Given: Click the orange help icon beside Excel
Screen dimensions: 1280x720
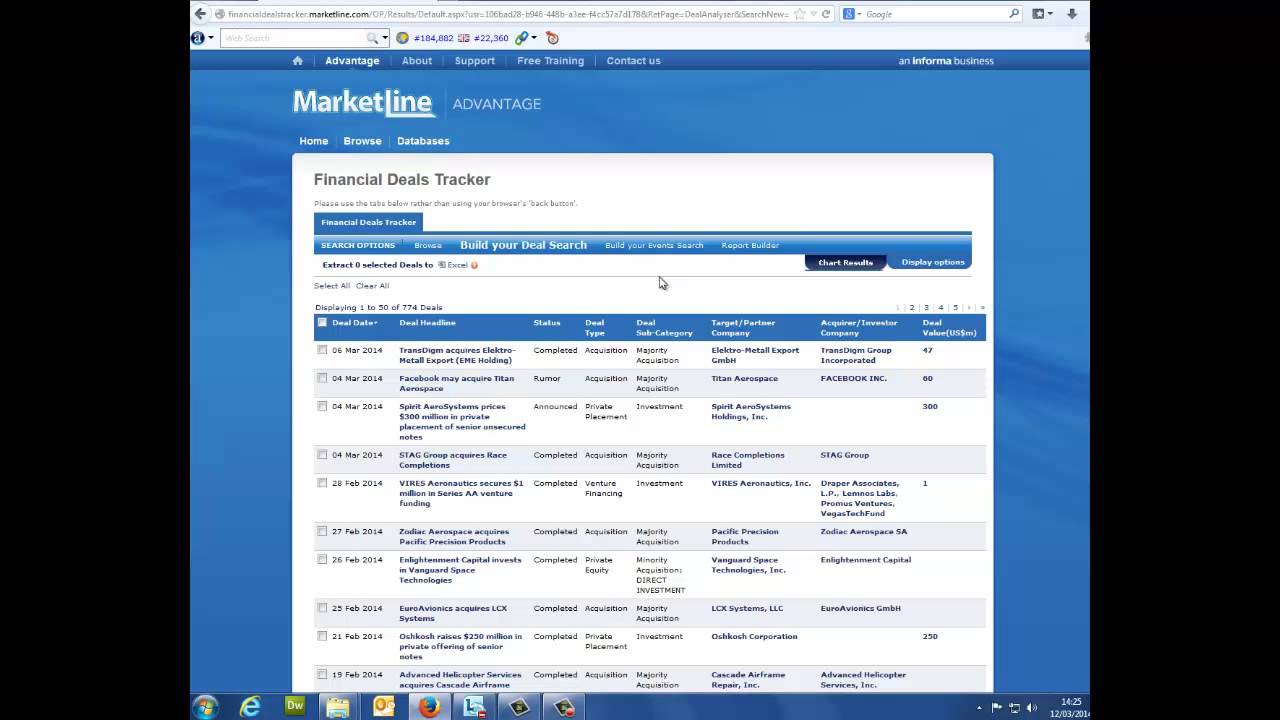Looking at the screenshot, I should click(474, 265).
